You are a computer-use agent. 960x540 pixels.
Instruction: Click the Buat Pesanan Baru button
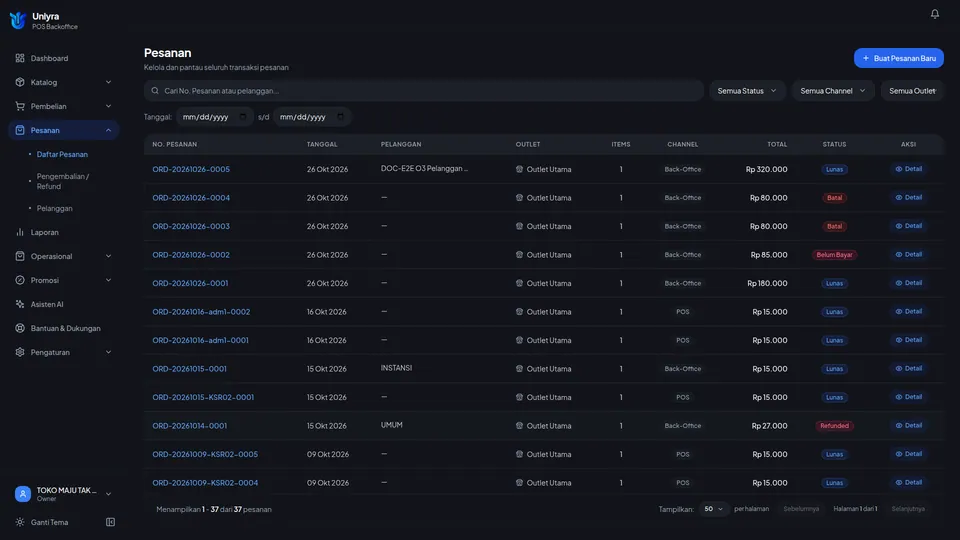pos(899,58)
